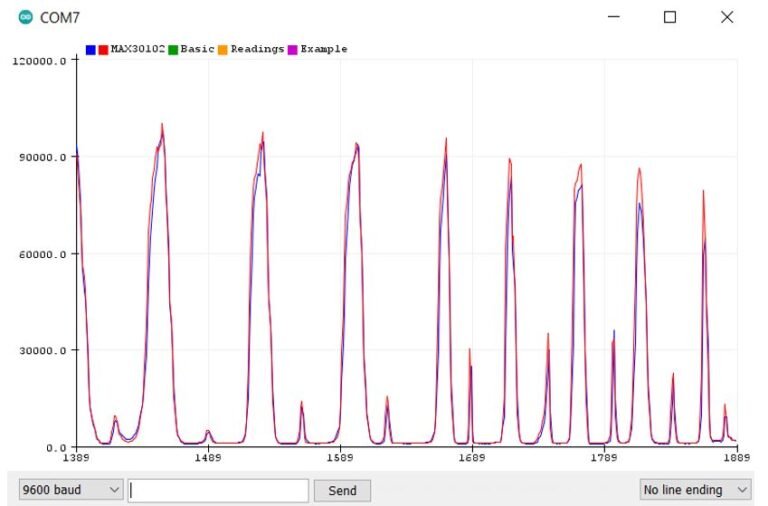Screen dimensions: 768x506
Task: Click the Basic legend label
Action: coord(197,49)
